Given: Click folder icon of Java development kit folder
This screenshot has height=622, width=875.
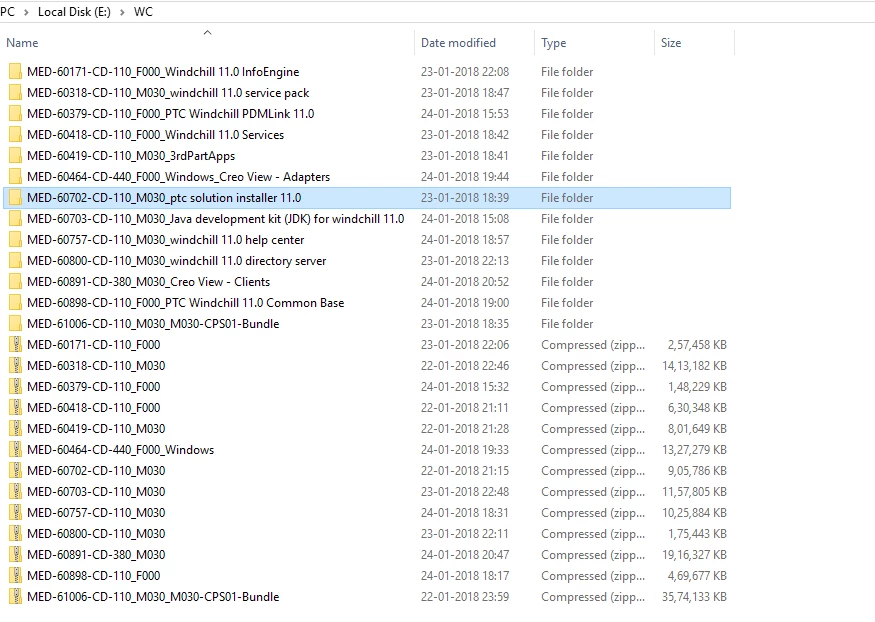Looking at the screenshot, I should [15, 219].
